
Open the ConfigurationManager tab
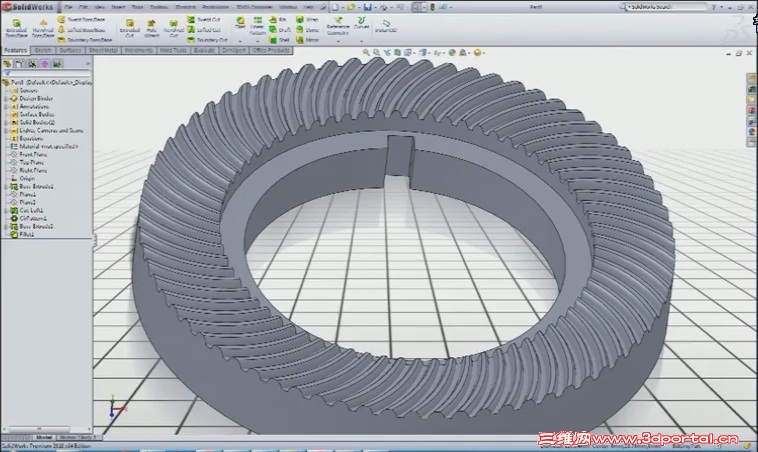point(32,64)
